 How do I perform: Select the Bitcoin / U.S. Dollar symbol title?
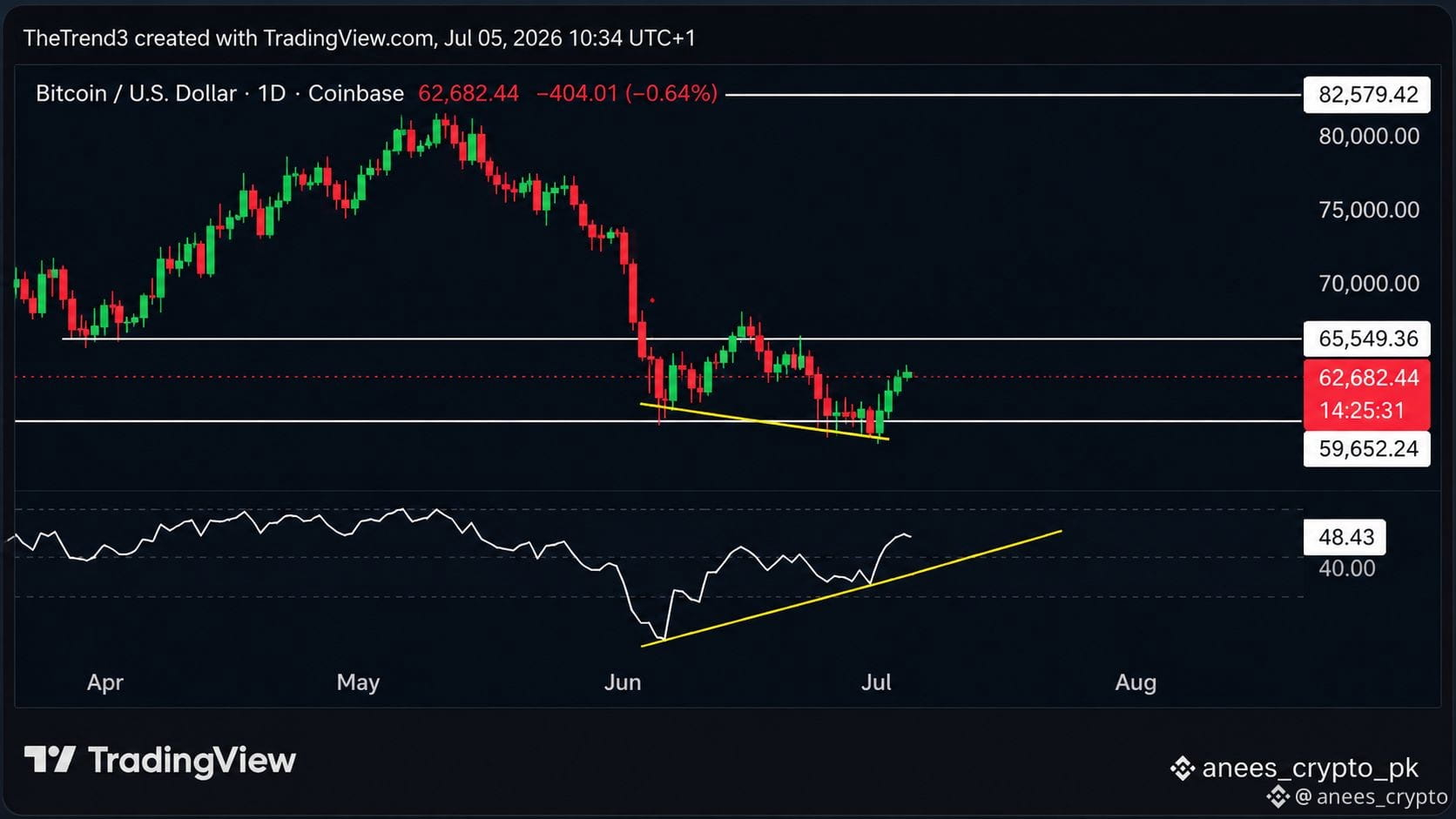pos(136,93)
